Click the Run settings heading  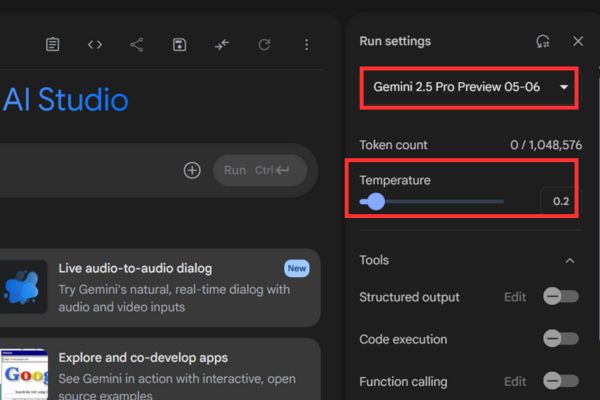395,41
